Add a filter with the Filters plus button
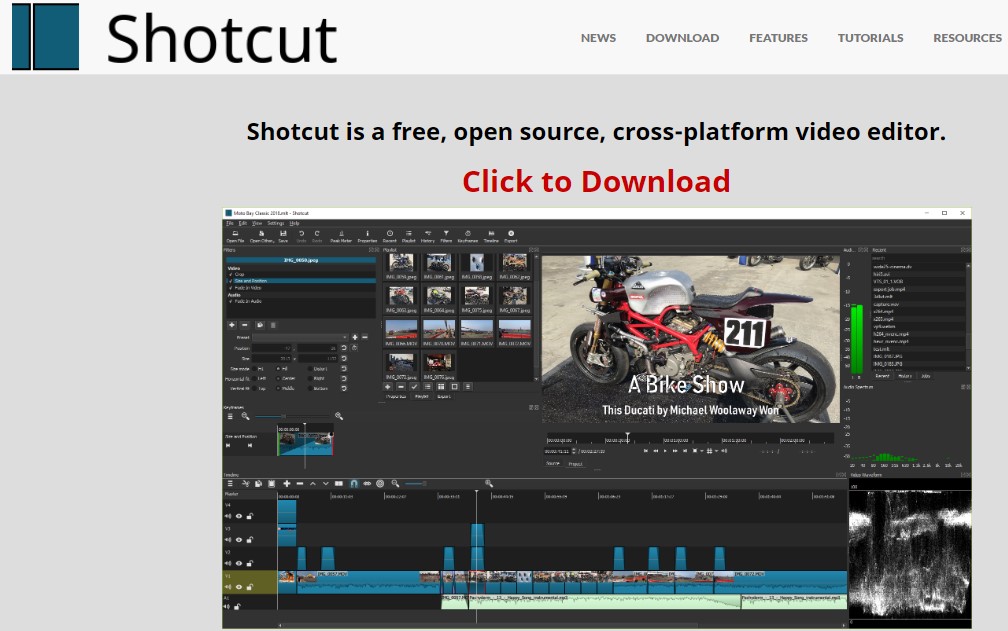 (x=232, y=325)
